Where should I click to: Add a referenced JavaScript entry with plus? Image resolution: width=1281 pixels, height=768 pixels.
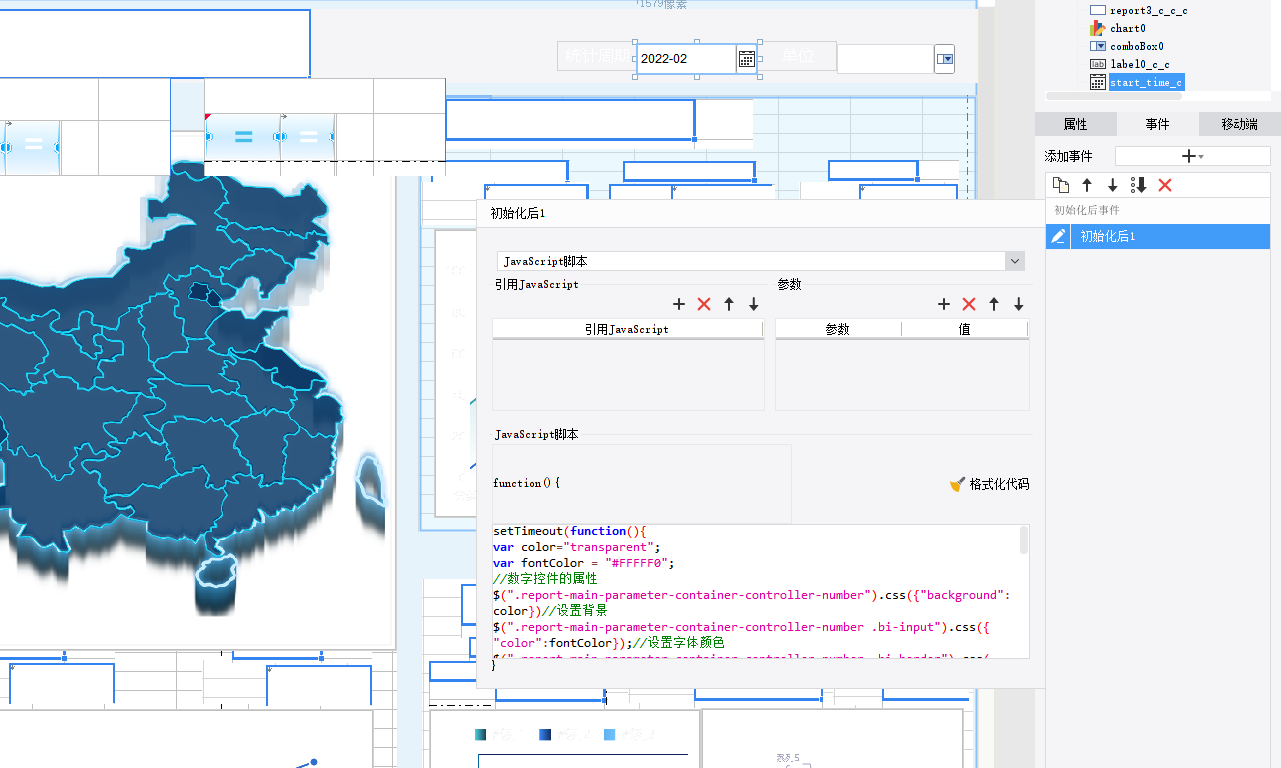pyautogui.click(x=679, y=304)
